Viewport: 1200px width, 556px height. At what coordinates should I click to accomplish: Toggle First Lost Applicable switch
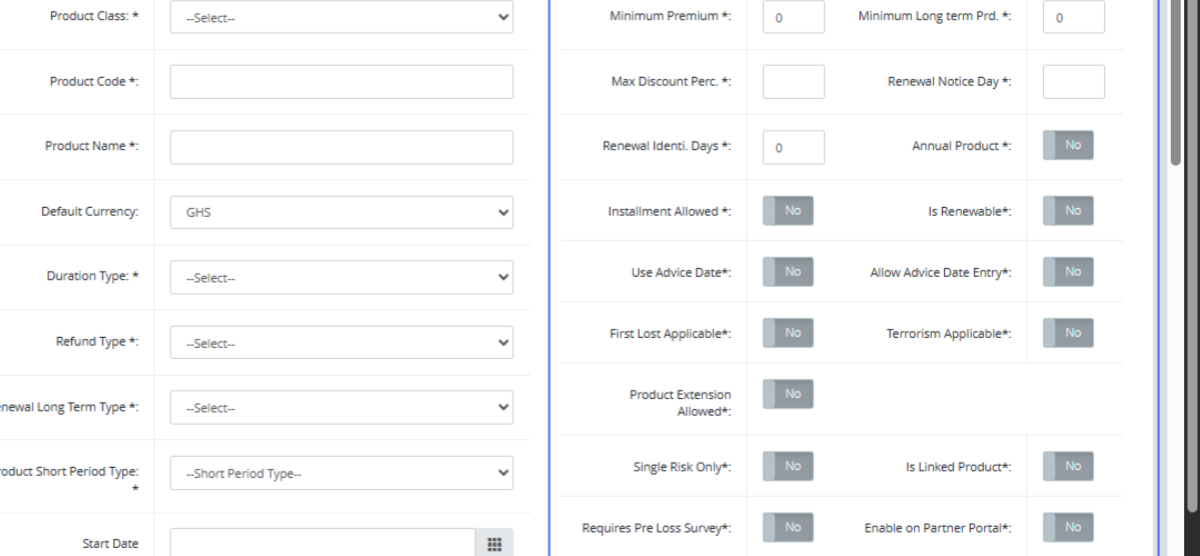click(x=788, y=333)
